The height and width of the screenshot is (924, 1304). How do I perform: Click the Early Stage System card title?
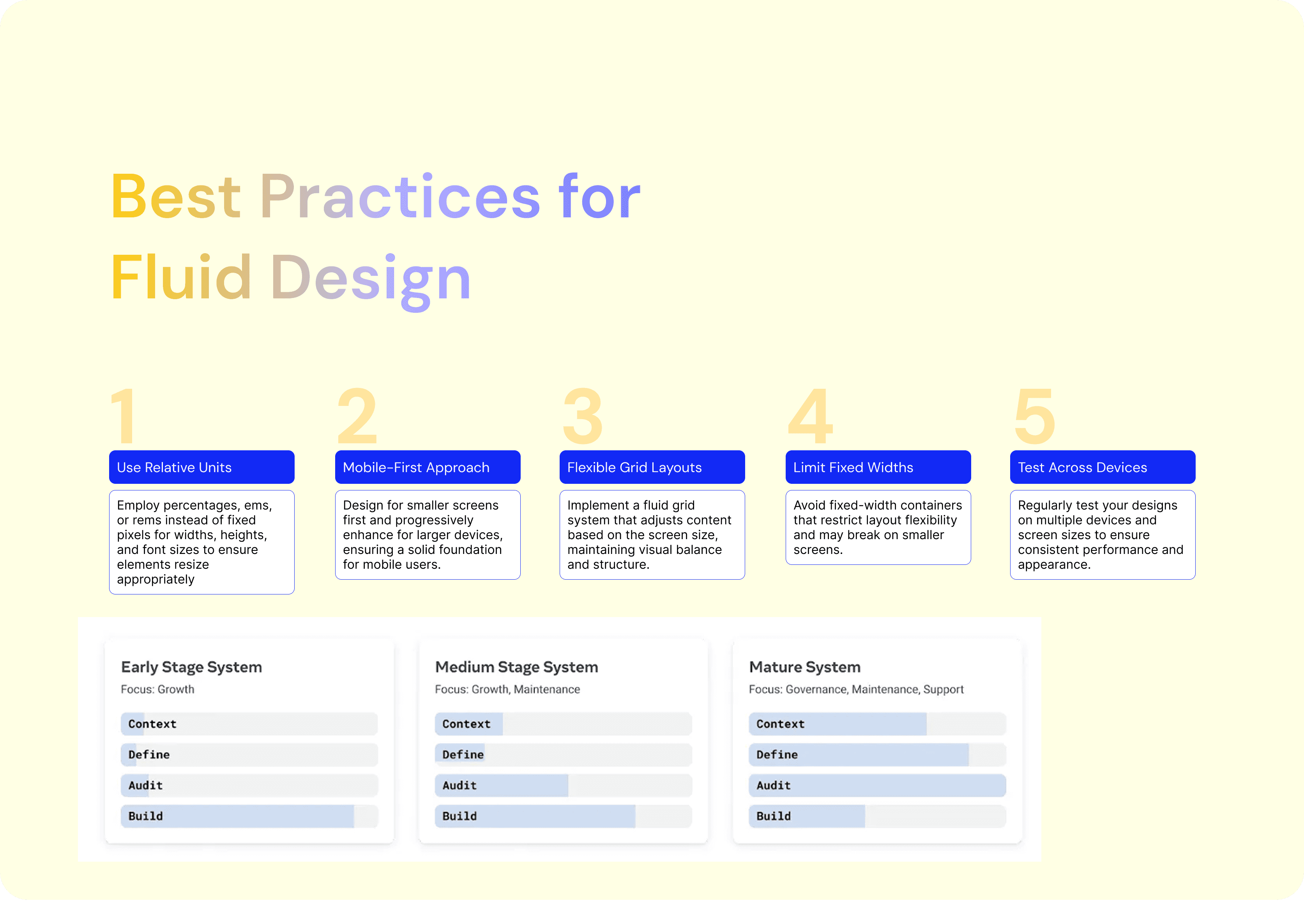(191, 667)
